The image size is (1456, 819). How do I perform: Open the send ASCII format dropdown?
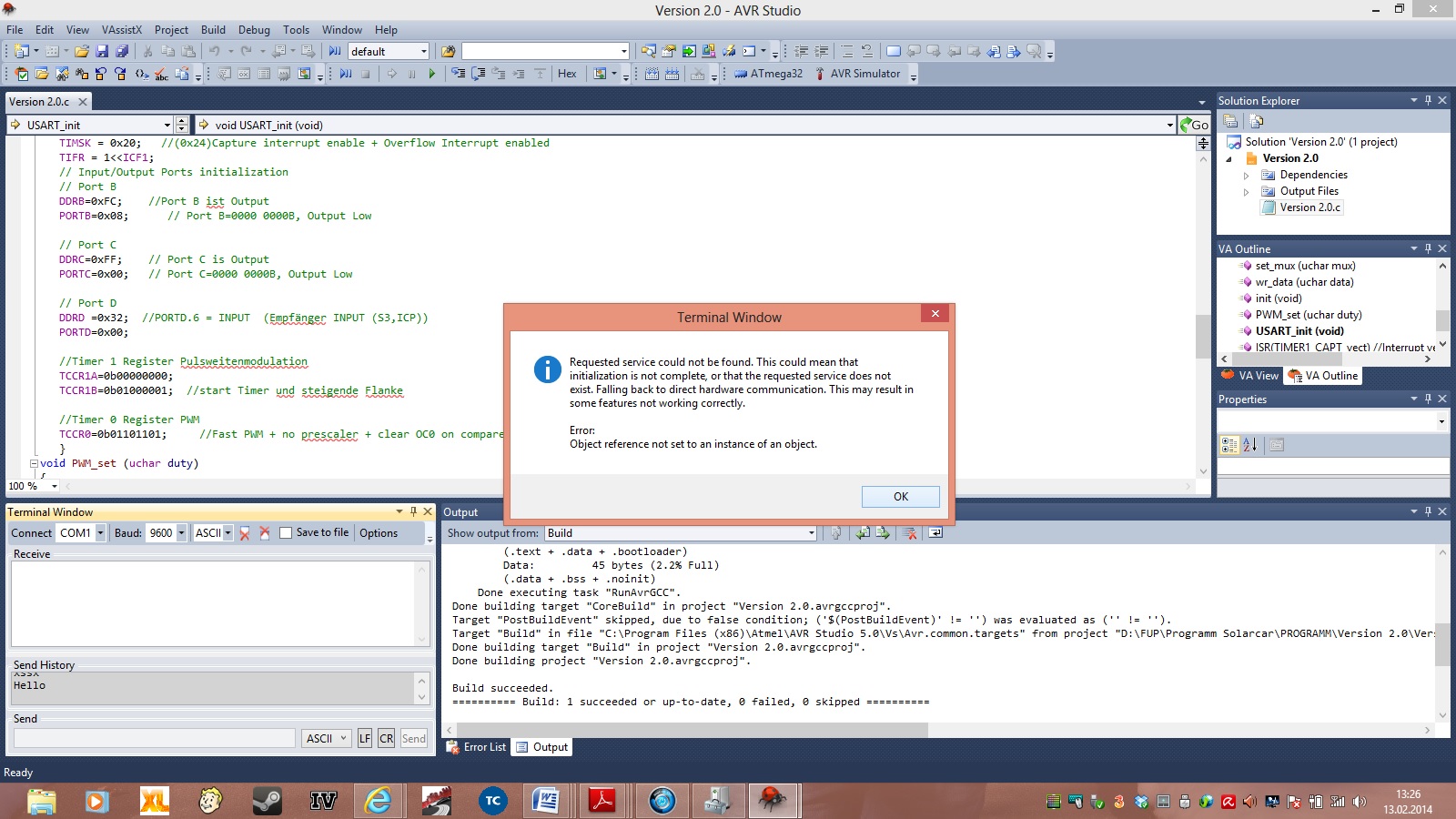[327, 738]
